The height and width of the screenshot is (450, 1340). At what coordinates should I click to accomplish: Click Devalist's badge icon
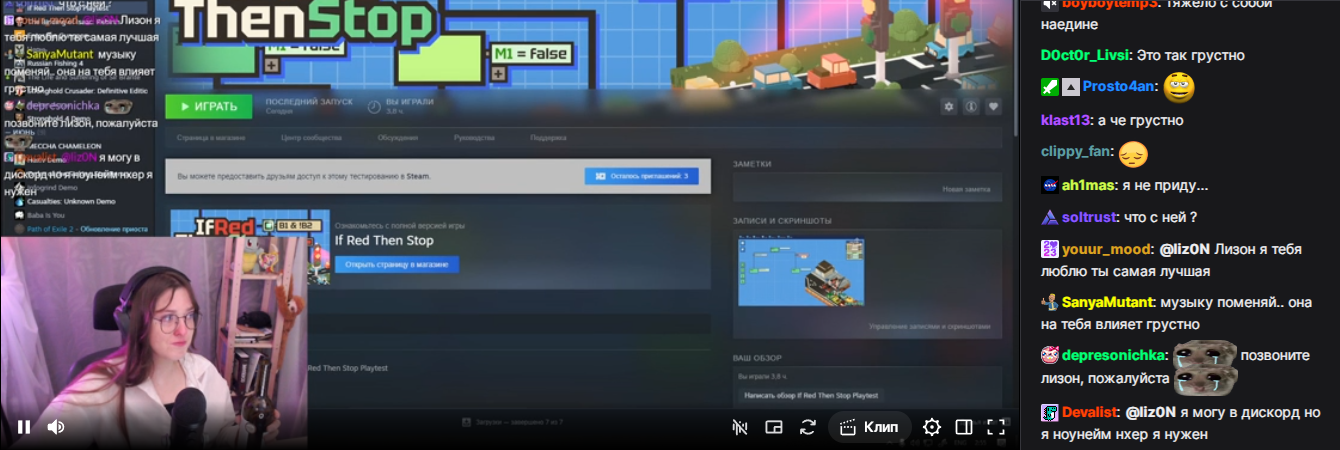pos(1049,412)
